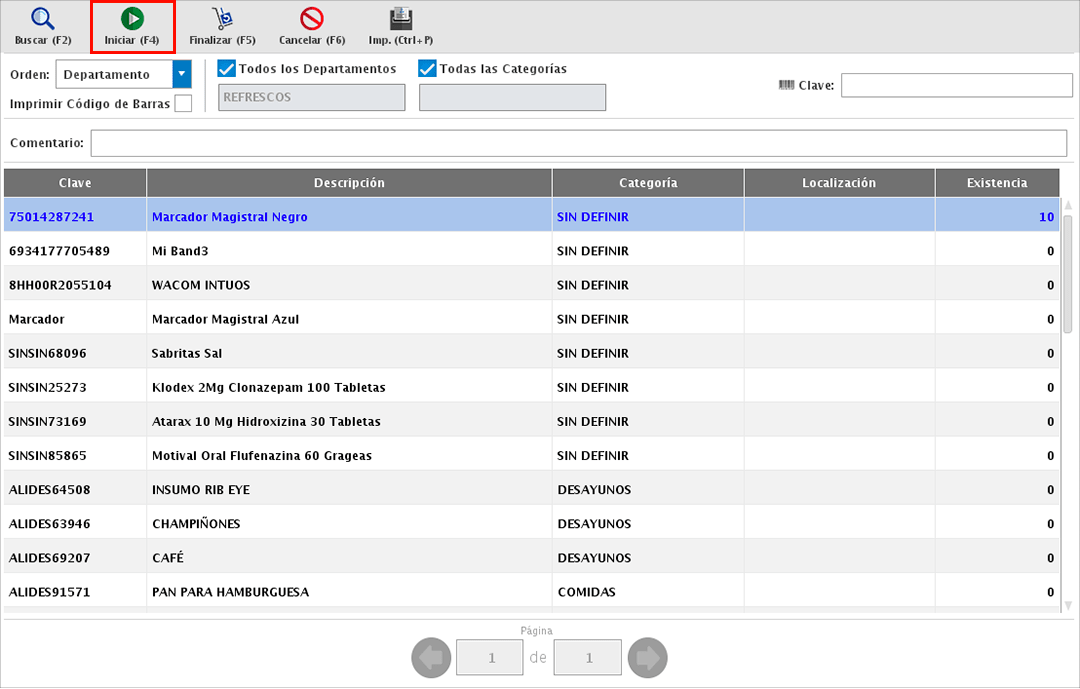The height and width of the screenshot is (689, 1080).
Task: Start inventory with Iniciar (F4) icon
Action: pos(132,19)
